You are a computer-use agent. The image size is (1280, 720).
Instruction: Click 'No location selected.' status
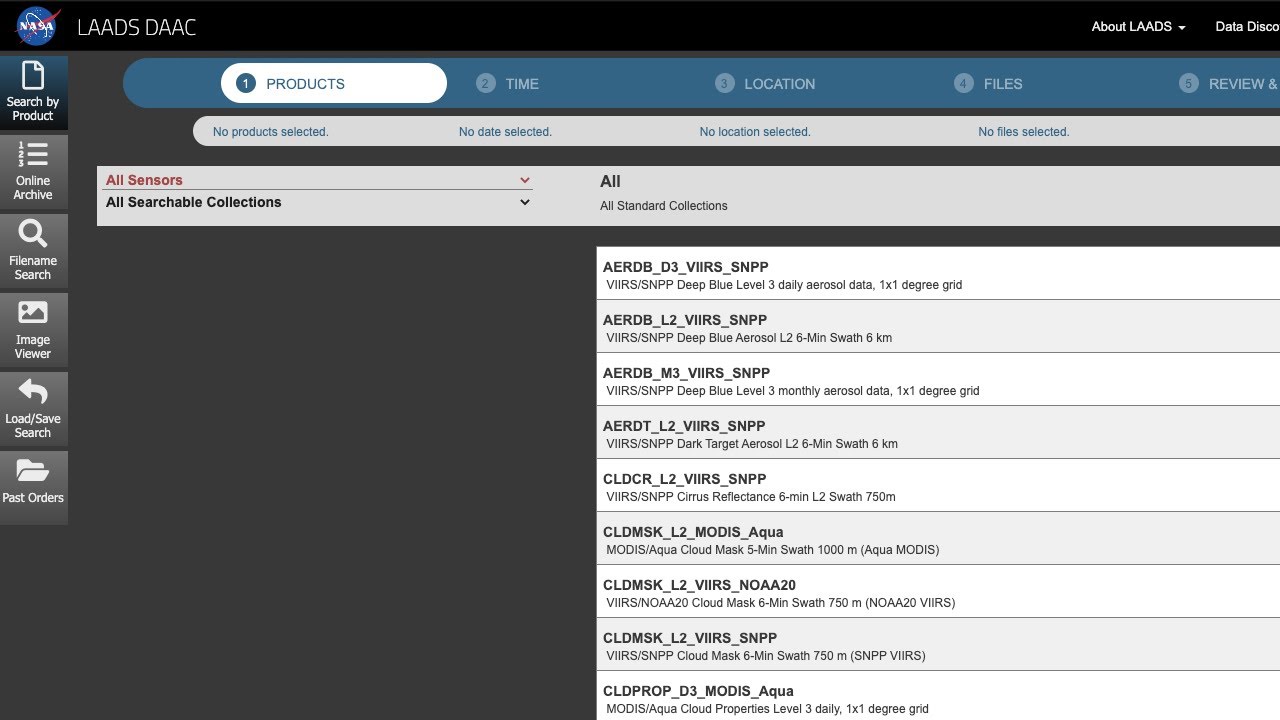[x=755, y=132]
